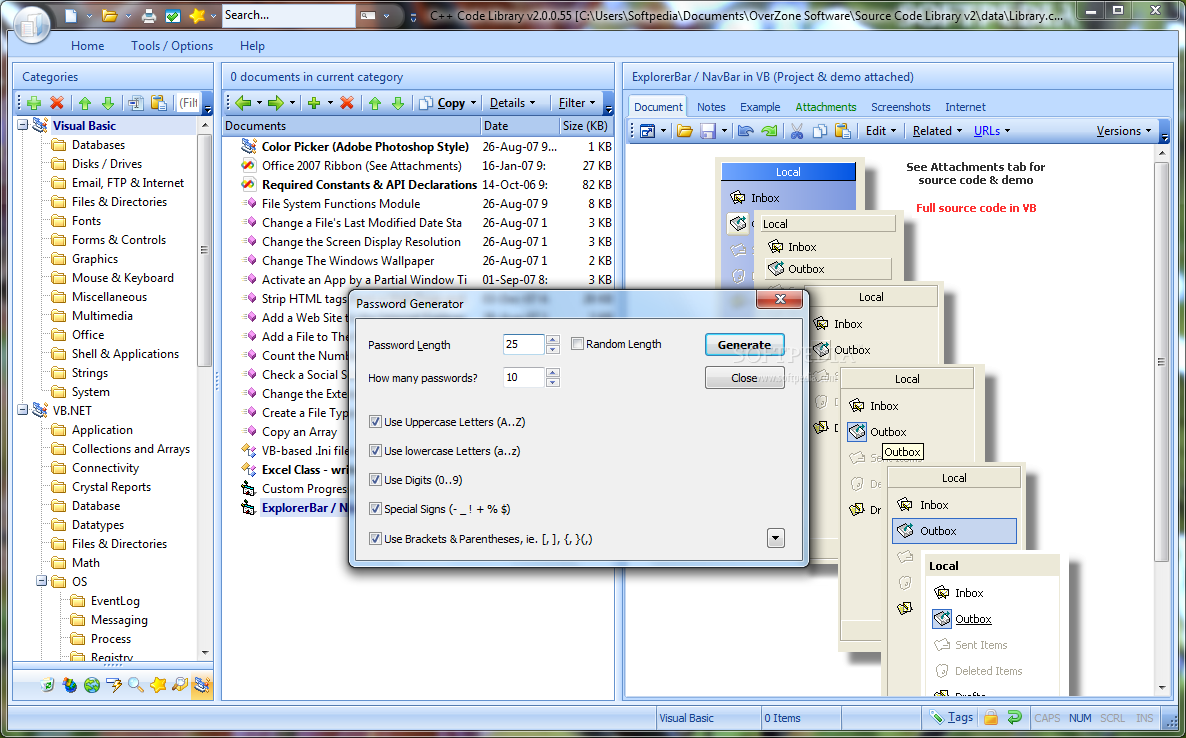The image size is (1186, 738).
Task: Add a category with the green plus icon
Action: tap(34, 103)
